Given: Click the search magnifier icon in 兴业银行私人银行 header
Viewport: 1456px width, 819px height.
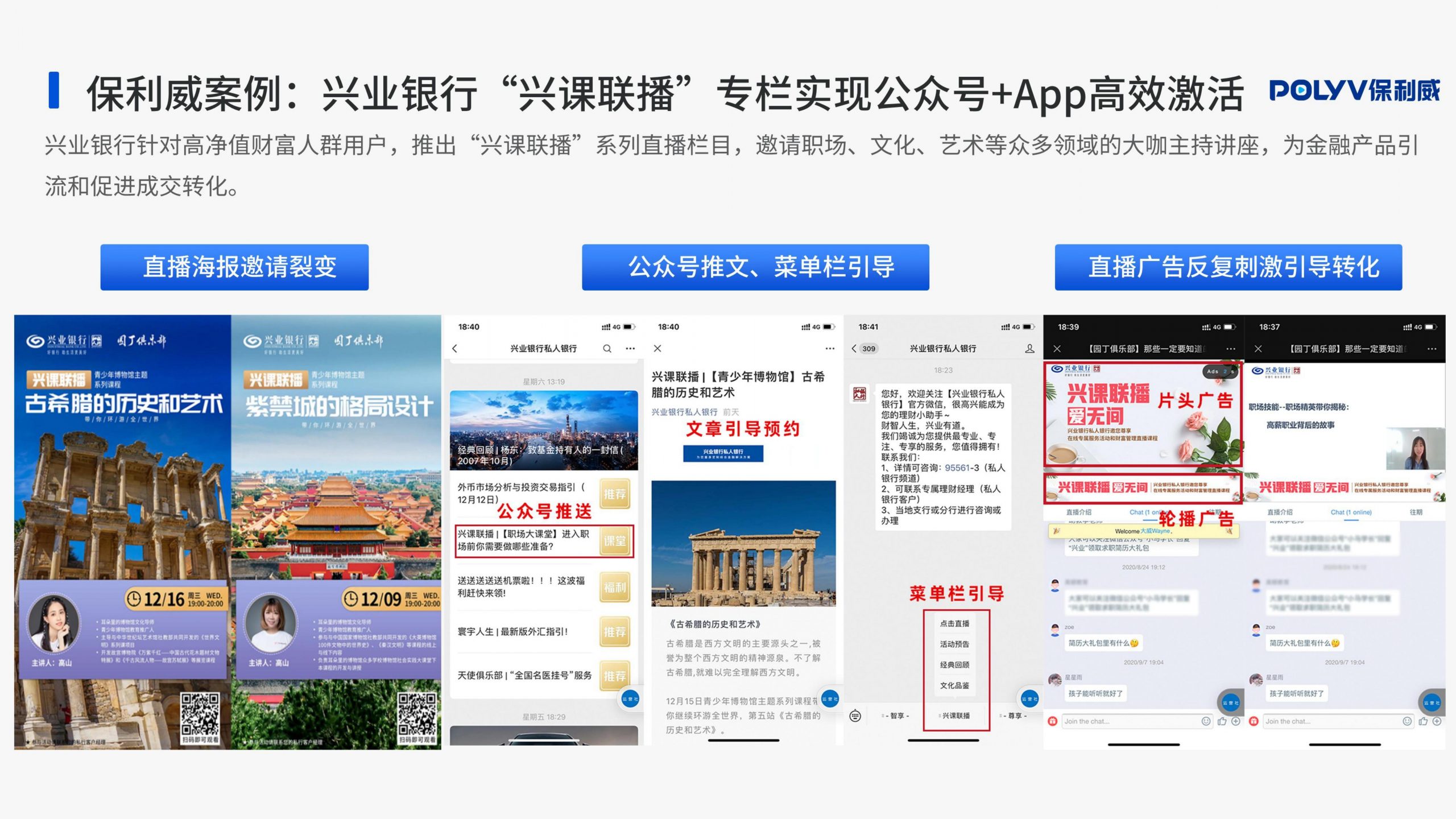Looking at the screenshot, I should (x=607, y=349).
